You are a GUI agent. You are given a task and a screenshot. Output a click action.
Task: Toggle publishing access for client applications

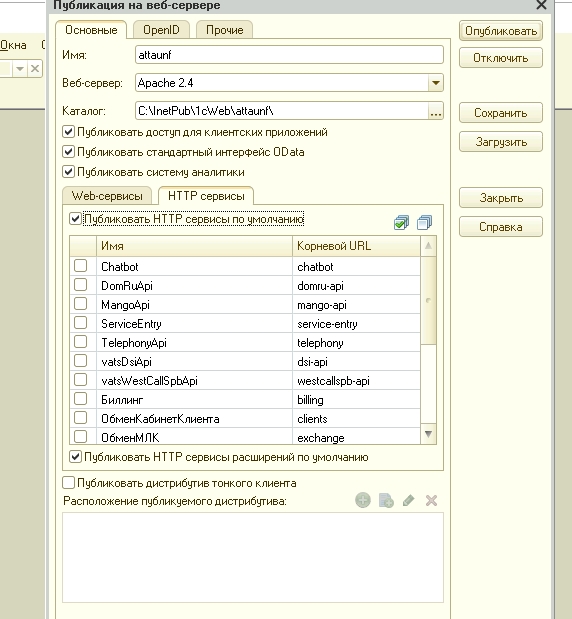click(68, 132)
